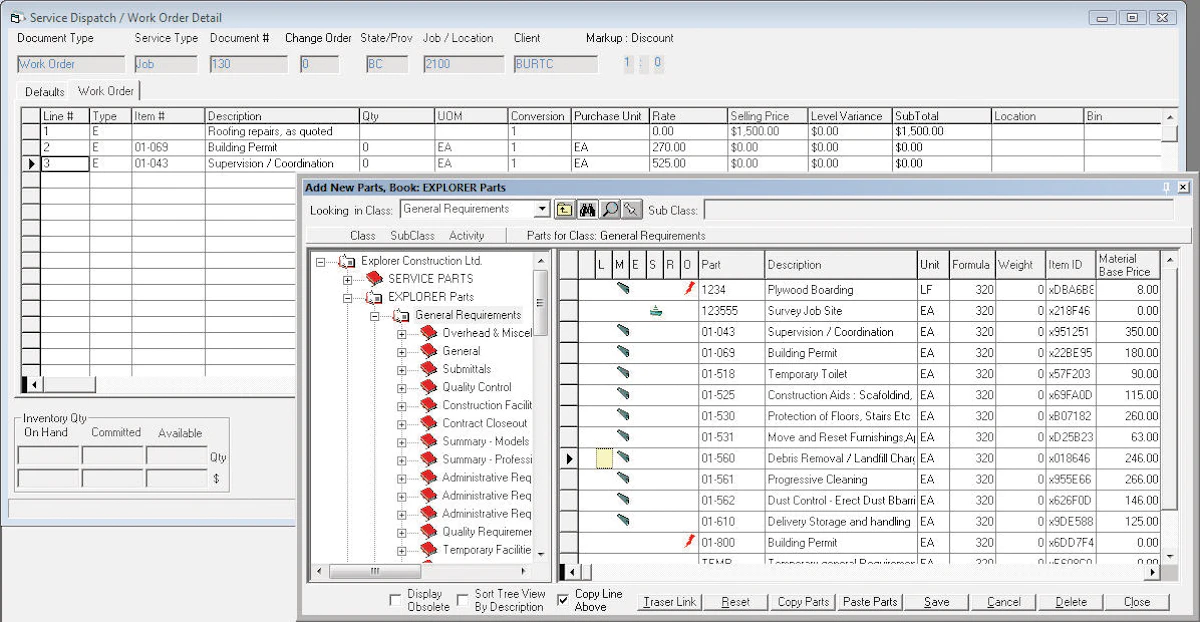Click the Activity tab label

(x=467, y=236)
